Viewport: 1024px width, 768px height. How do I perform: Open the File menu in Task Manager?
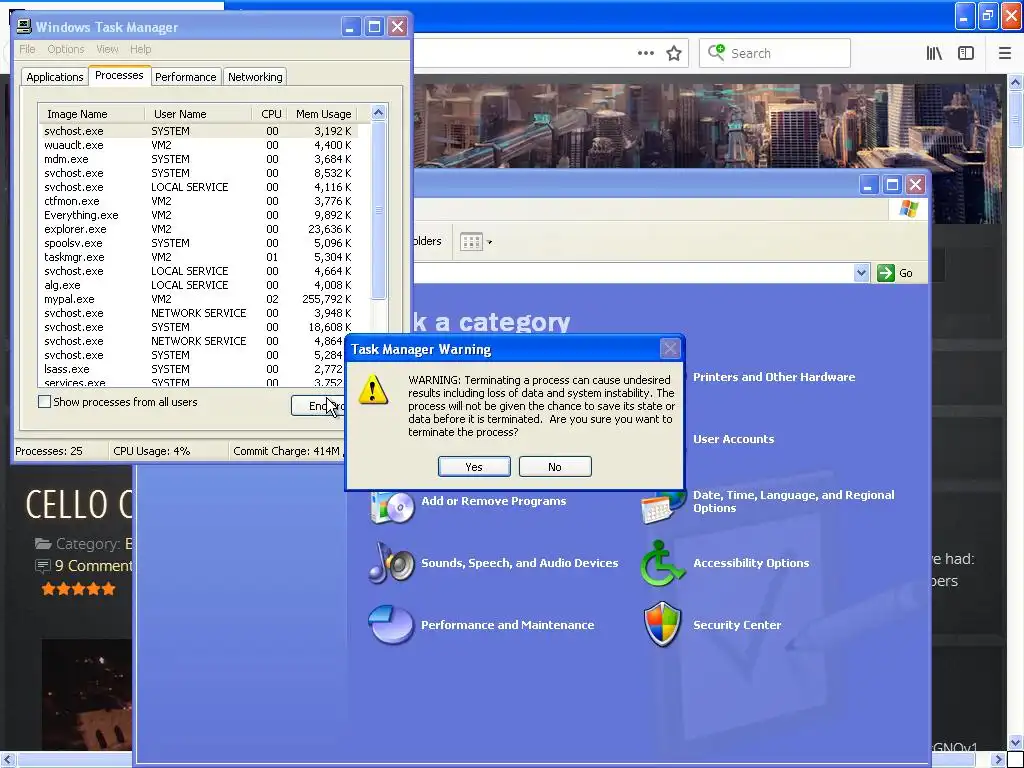(27, 49)
